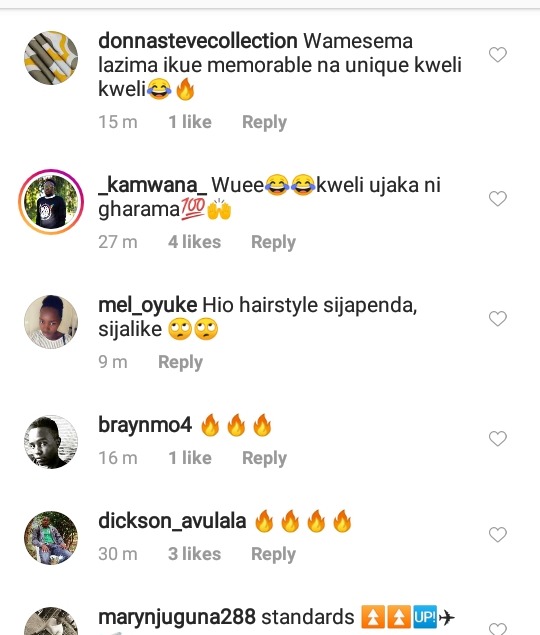
Task: Open dickson_avulala's profile avatar
Action: click(51, 538)
